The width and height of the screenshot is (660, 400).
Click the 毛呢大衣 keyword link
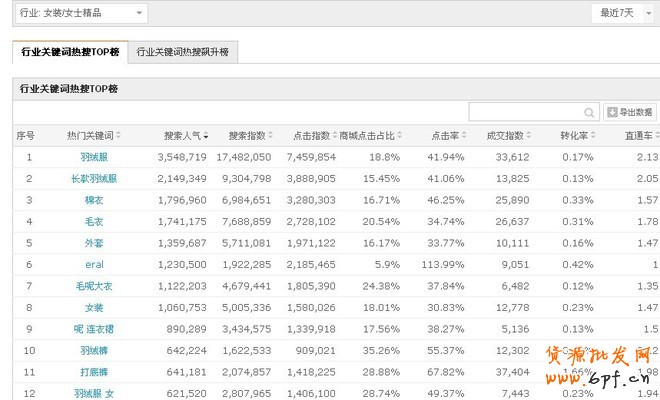(x=94, y=285)
